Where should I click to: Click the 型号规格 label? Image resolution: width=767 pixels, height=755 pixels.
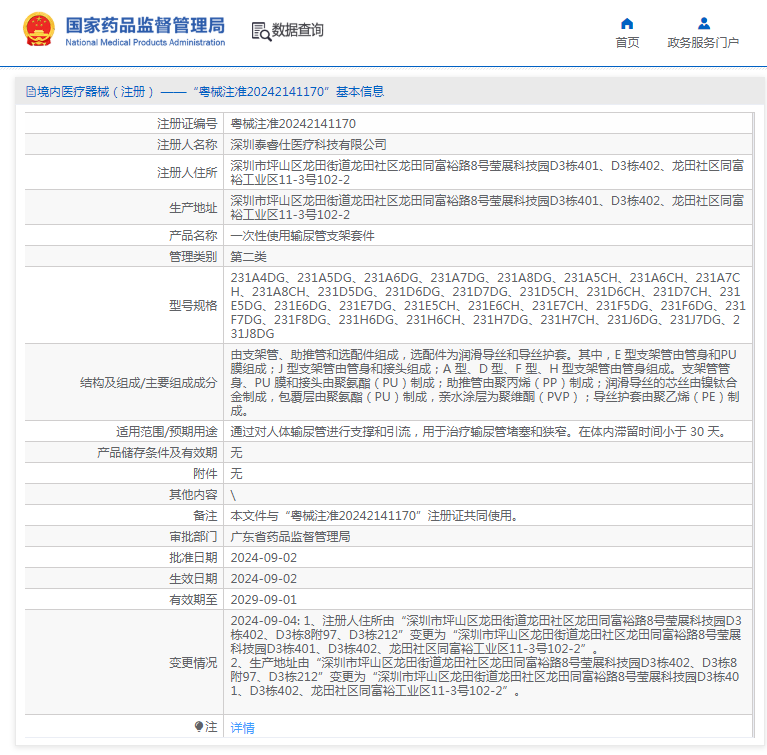click(x=193, y=306)
